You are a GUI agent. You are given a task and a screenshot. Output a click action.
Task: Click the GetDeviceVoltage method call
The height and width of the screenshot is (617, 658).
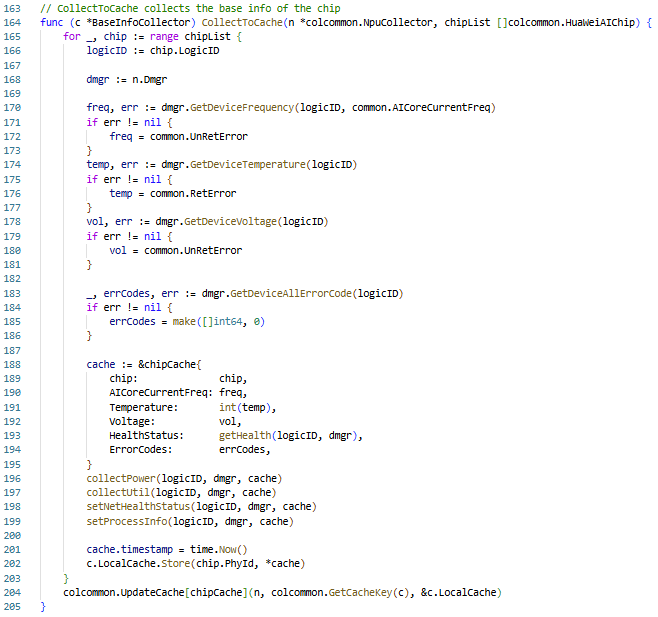(x=231, y=222)
